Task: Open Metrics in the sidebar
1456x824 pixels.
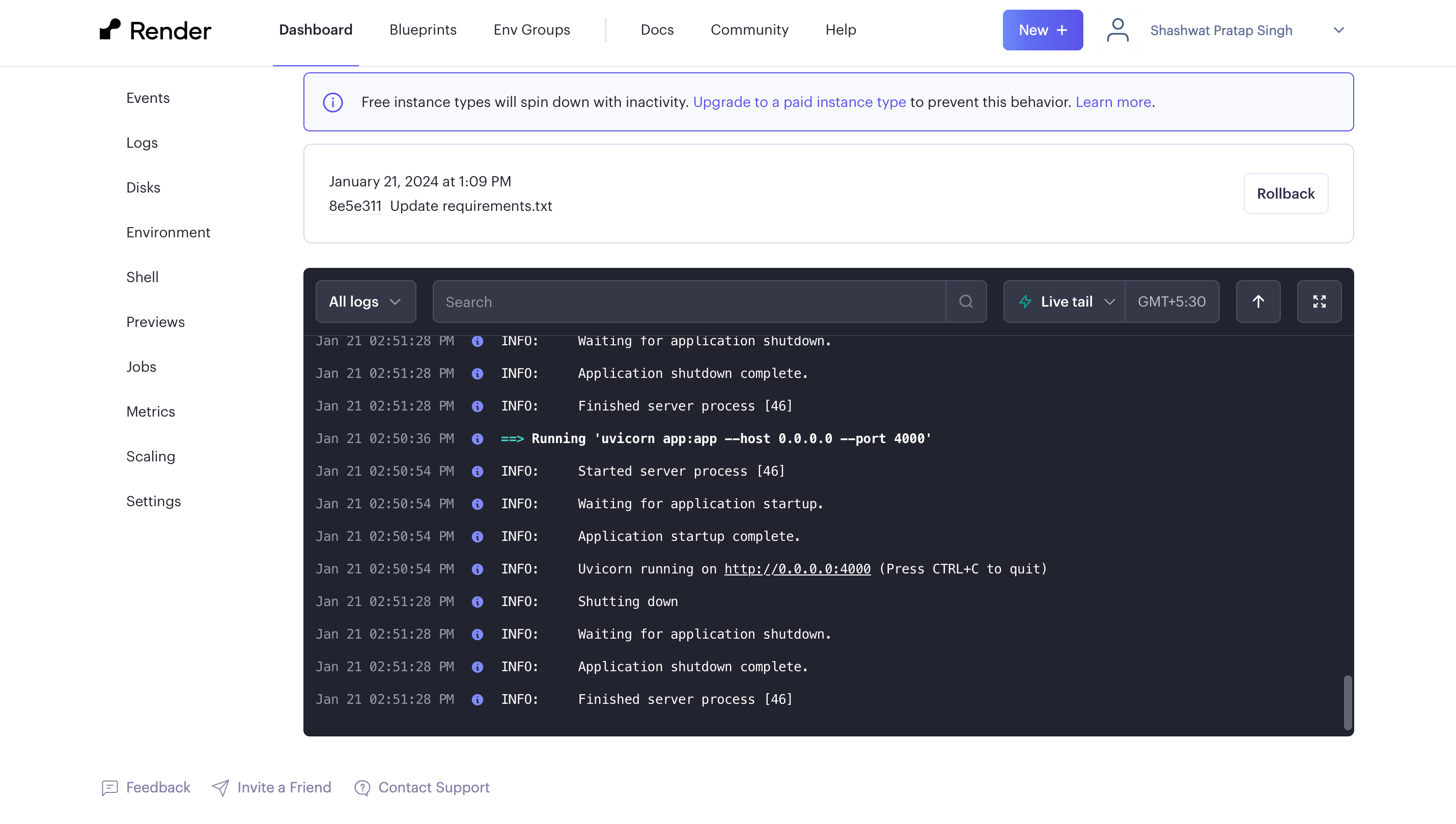Action: [x=151, y=411]
